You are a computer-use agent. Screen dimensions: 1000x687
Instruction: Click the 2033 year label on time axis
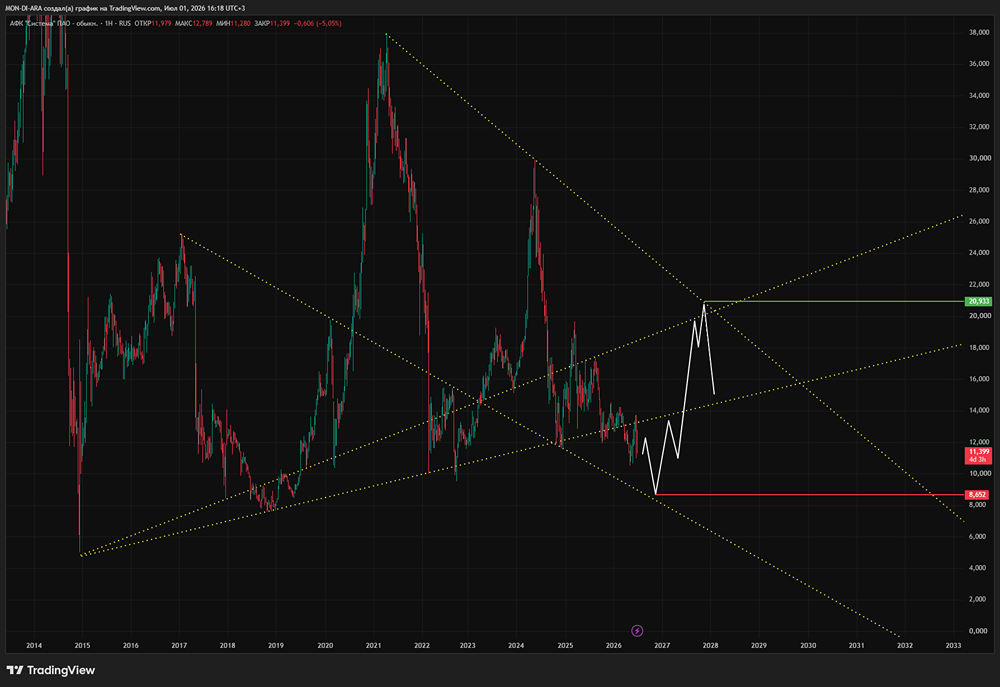(953, 646)
